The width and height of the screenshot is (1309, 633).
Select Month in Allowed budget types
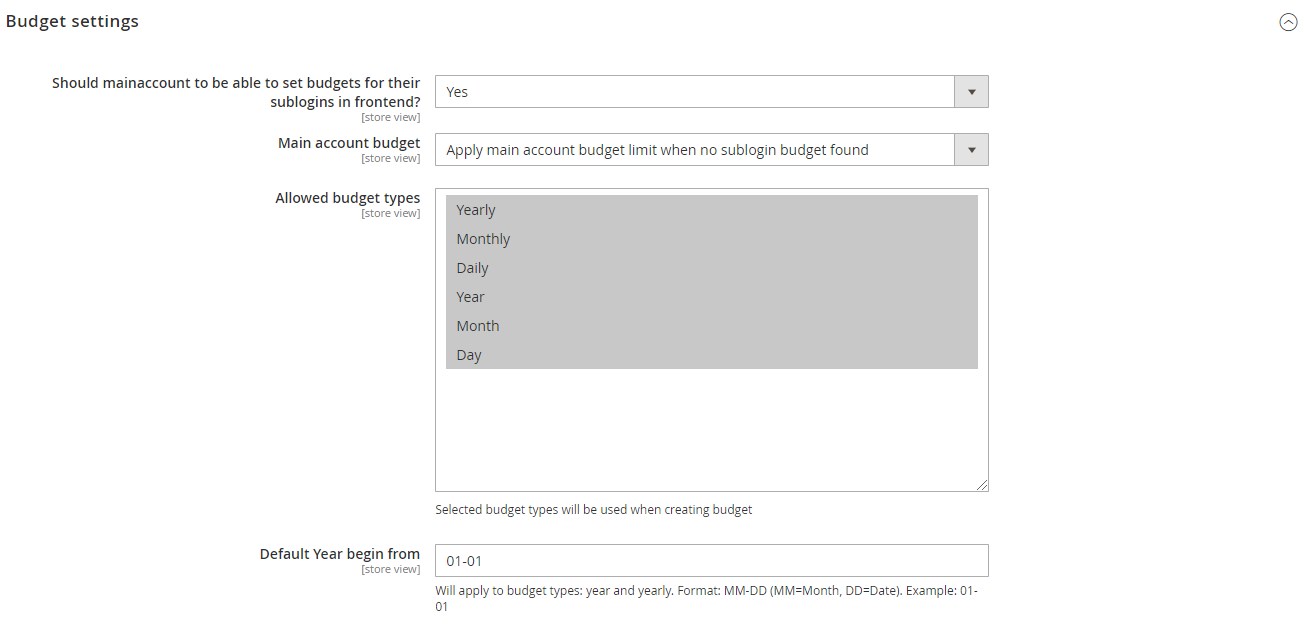pos(711,326)
